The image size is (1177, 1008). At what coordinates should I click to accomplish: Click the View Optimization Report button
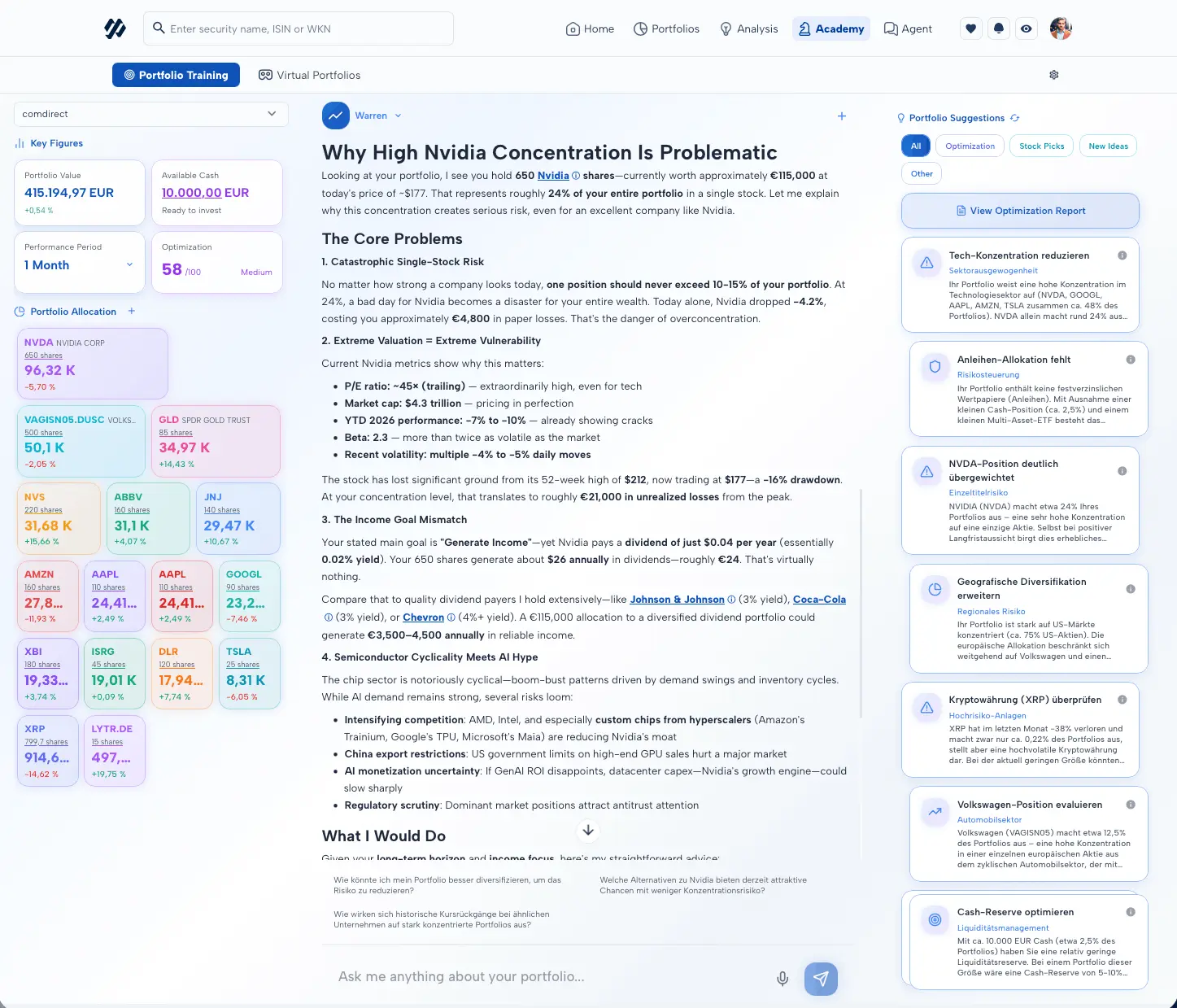tap(1020, 211)
